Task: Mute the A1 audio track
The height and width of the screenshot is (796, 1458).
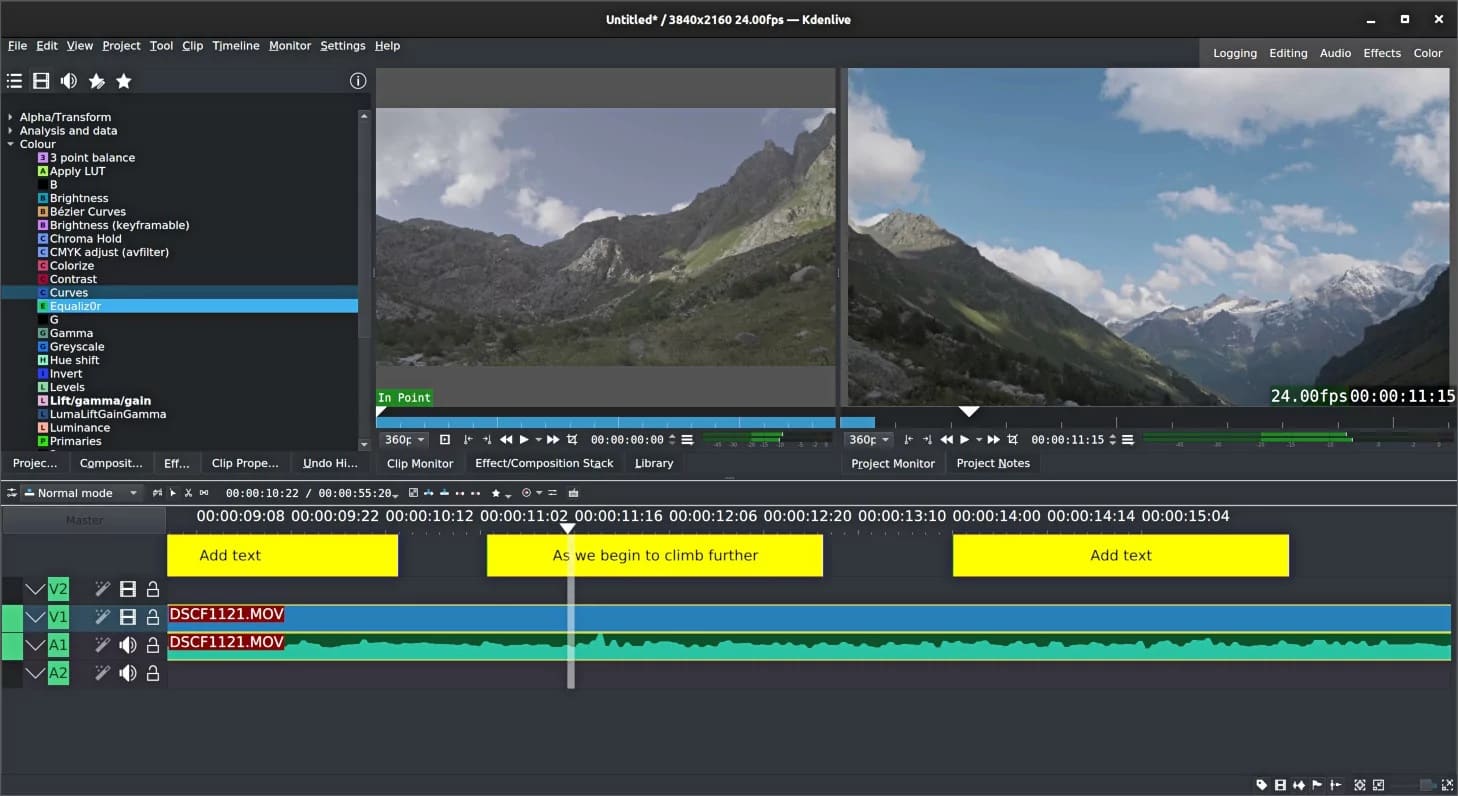Action: point(128,646)
